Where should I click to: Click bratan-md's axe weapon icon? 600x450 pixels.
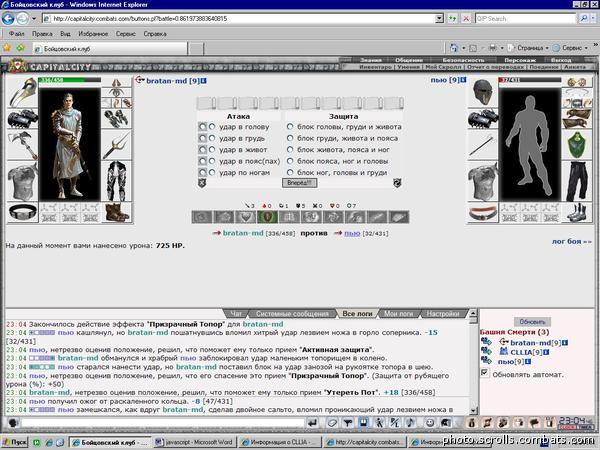point(23,145)
